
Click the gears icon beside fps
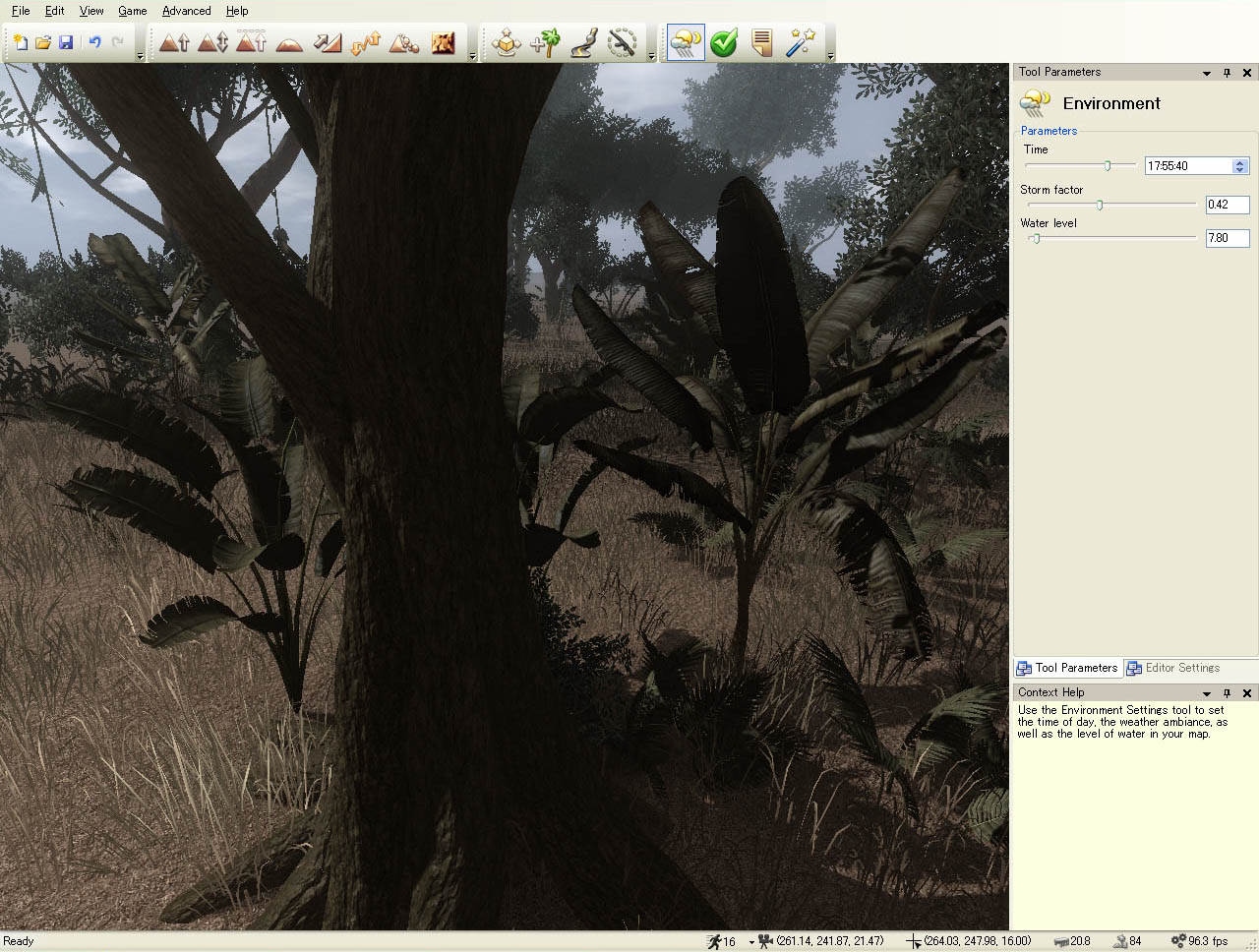click(x=1178, y=941)
